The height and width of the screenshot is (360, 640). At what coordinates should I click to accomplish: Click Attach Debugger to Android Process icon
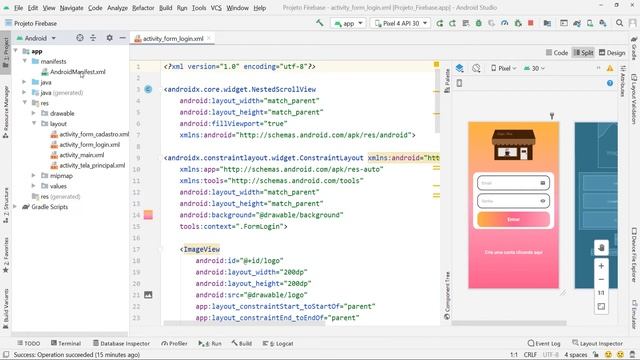point(518,23)
